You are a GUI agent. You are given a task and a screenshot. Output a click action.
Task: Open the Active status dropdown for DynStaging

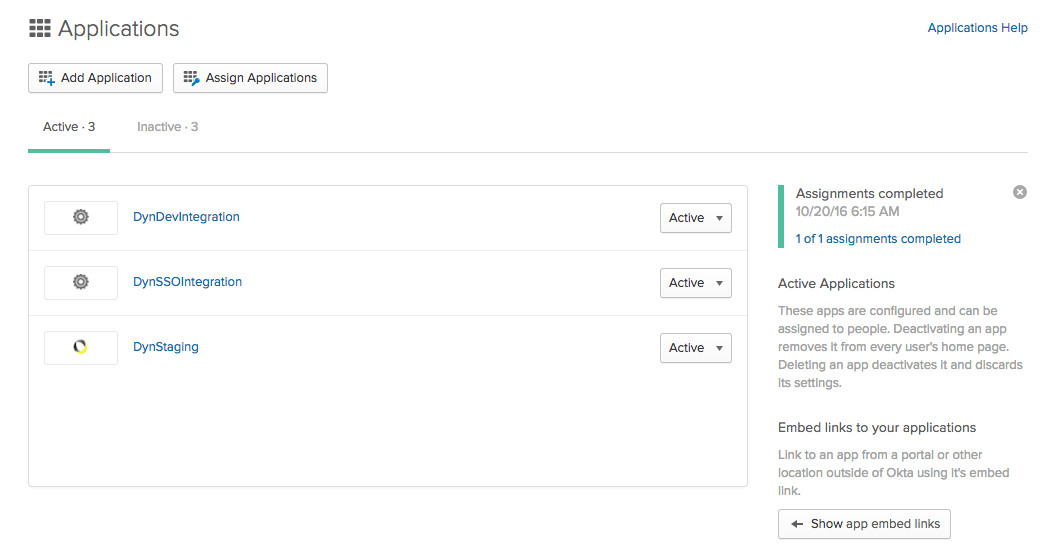(x=696, y=348)
